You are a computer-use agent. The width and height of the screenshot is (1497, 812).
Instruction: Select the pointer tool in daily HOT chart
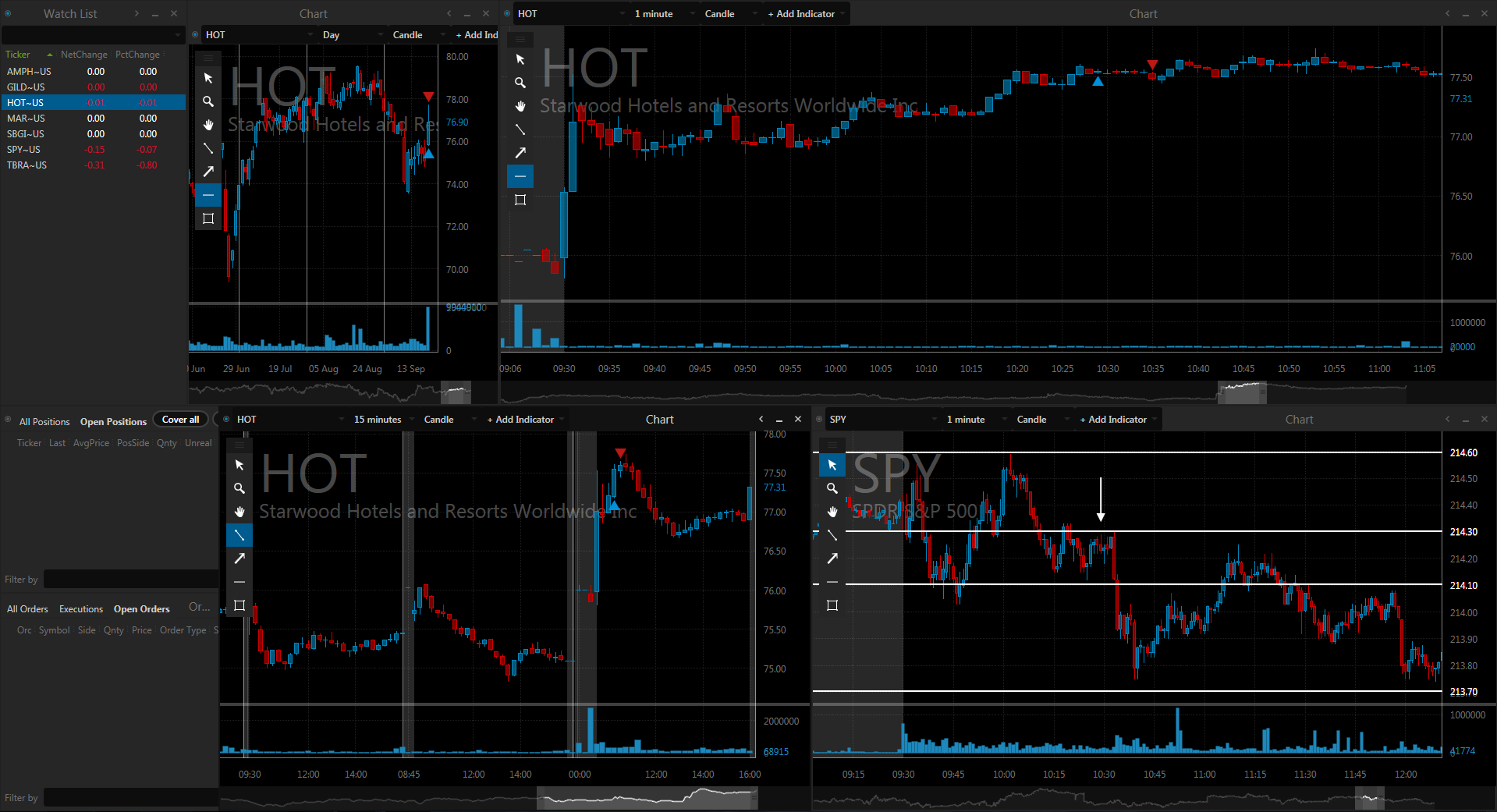tap(208, 78)
